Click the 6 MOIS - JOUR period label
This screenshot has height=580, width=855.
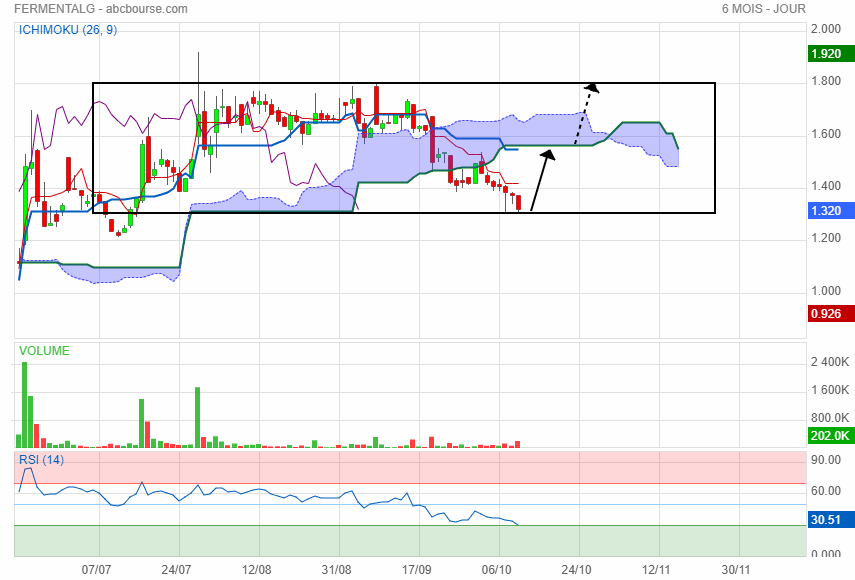(x=763, y=9)
